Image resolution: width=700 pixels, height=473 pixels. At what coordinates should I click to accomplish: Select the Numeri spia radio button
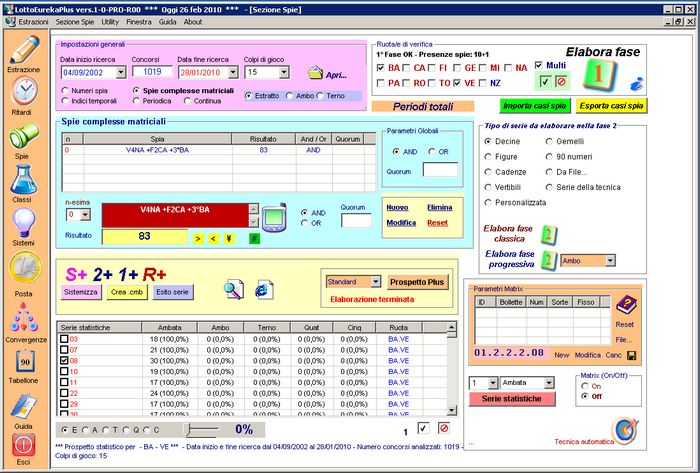[65, 91]
